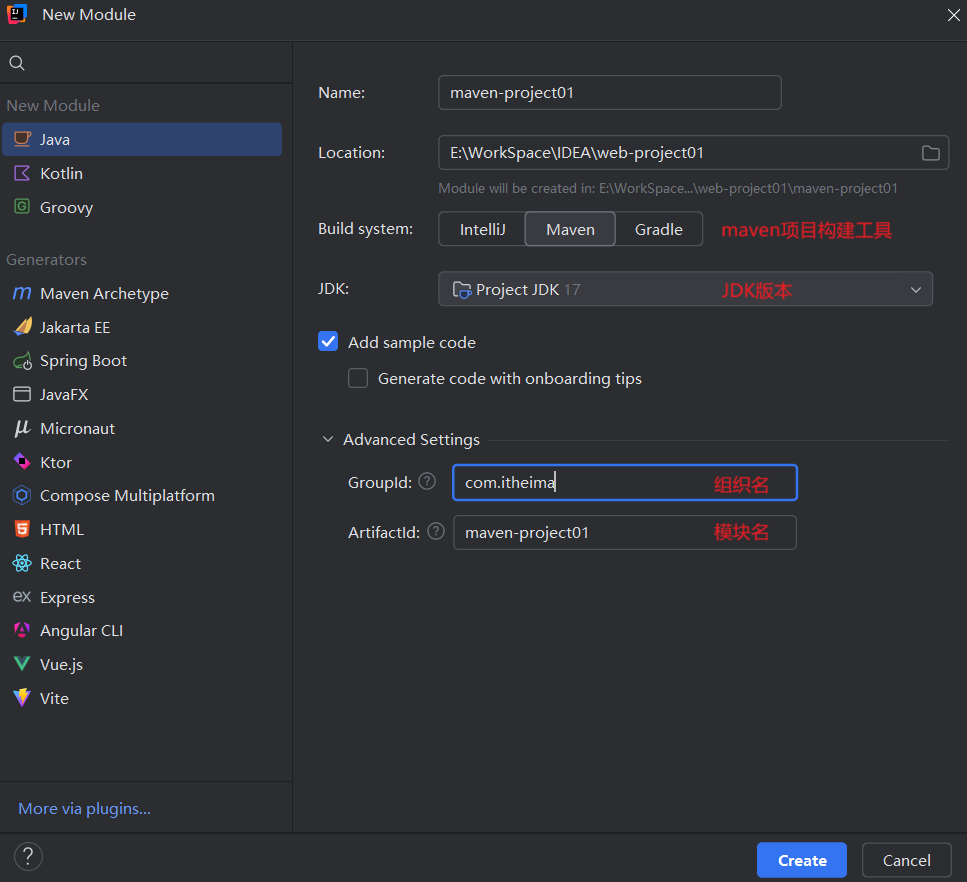The image size is (967, 882).
Task: Open More via plugins link
Action: pos(84,808)
